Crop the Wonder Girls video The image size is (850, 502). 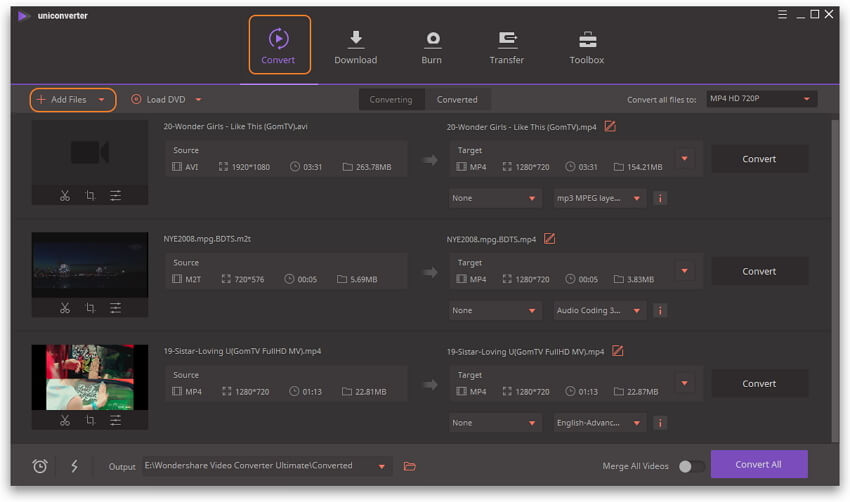[x=91, y=196]
